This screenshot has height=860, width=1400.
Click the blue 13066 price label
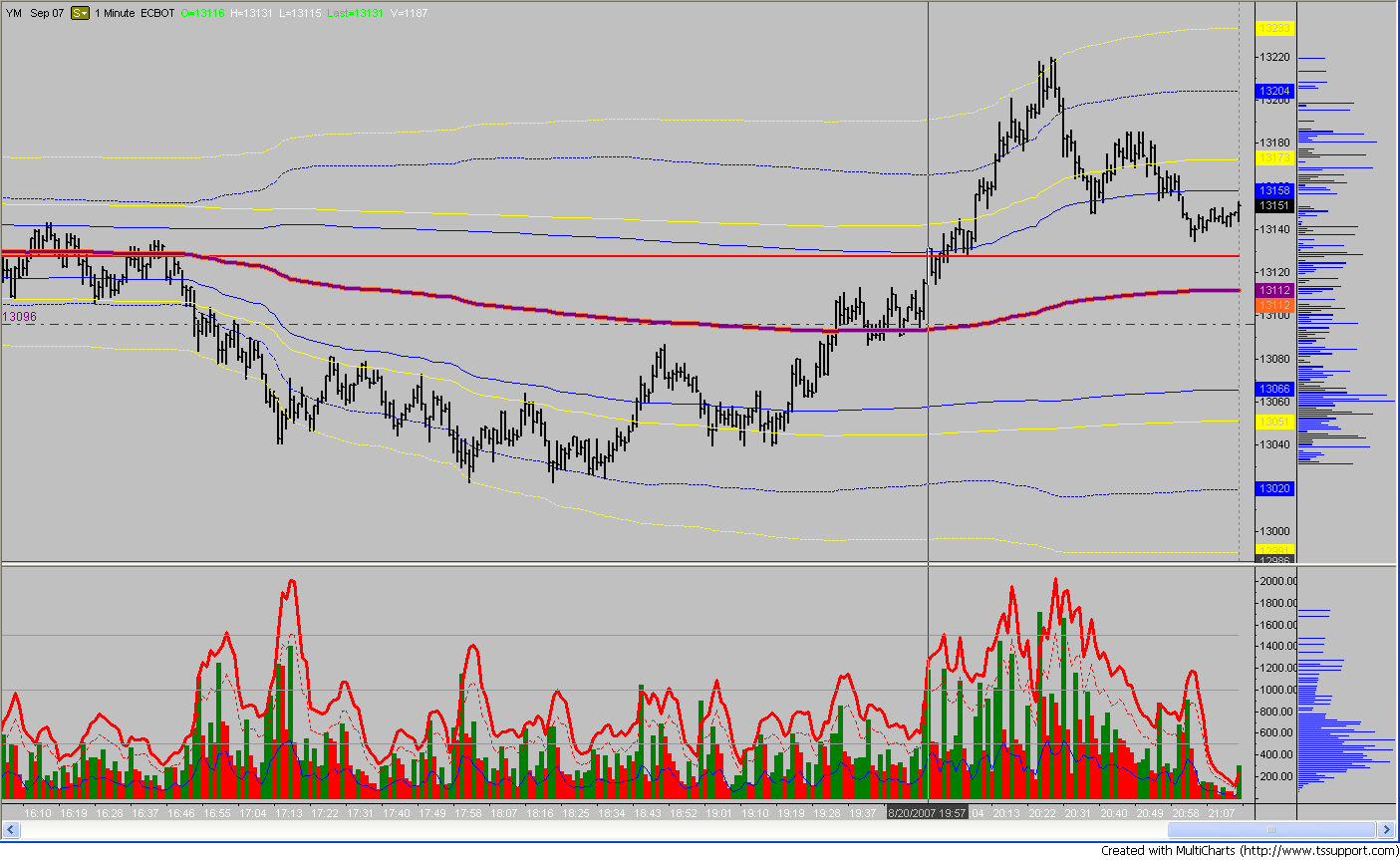point(1274,390)
